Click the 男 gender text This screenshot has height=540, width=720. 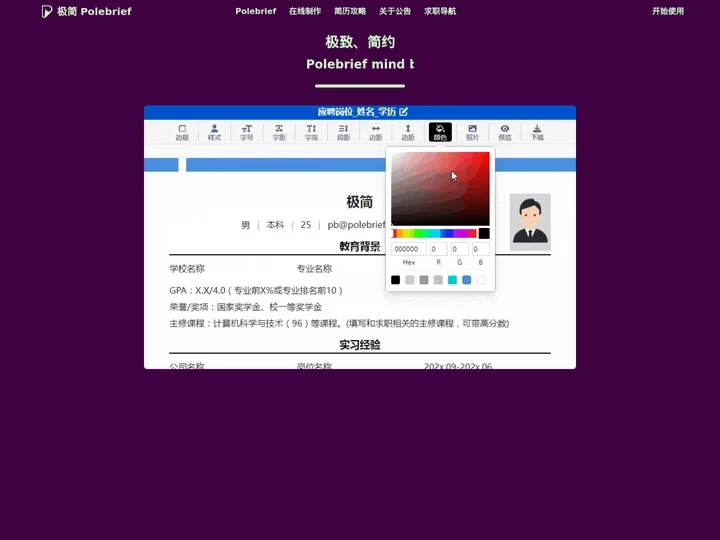click(246, 225)
